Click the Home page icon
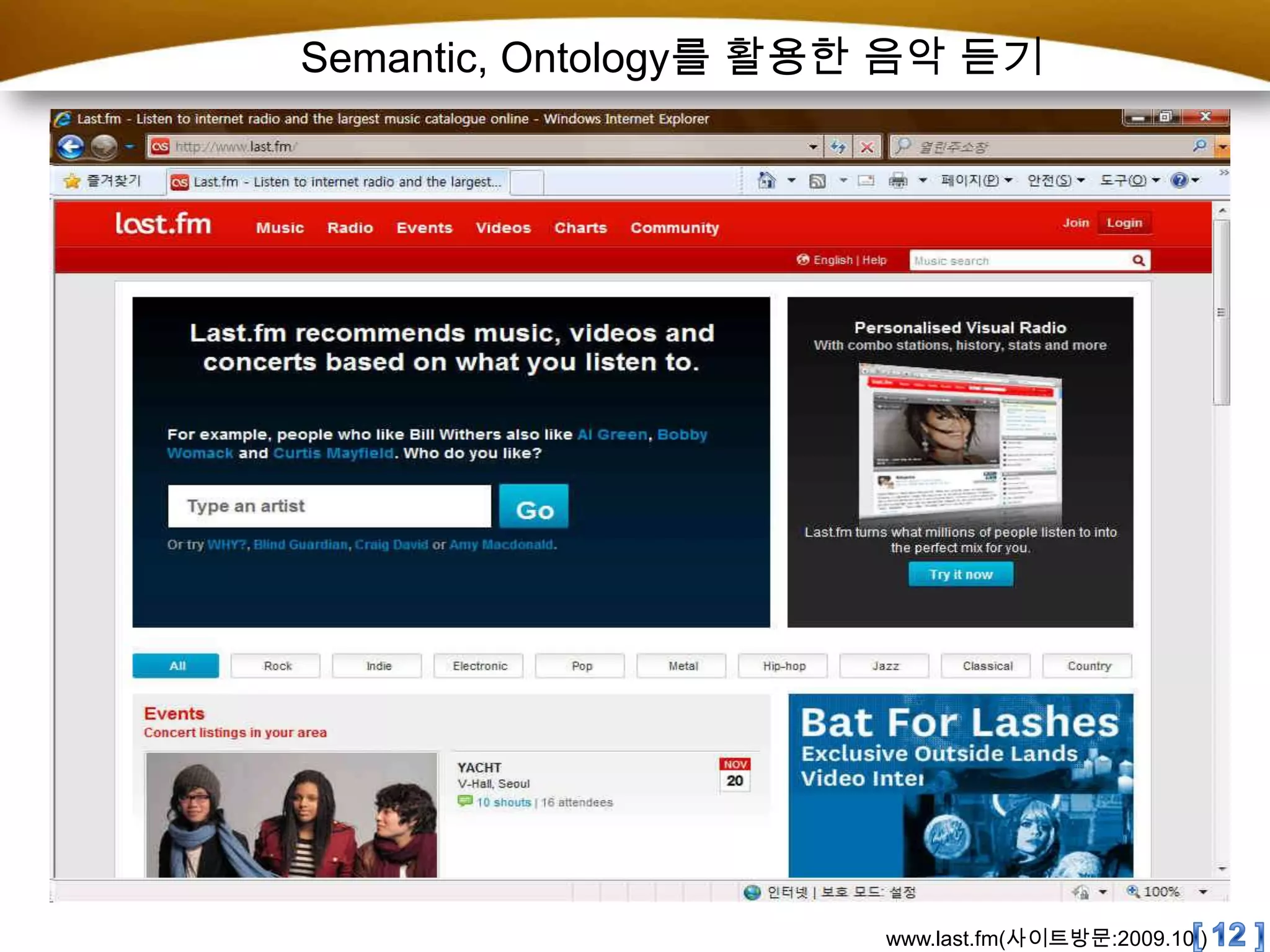 point(766,180)
